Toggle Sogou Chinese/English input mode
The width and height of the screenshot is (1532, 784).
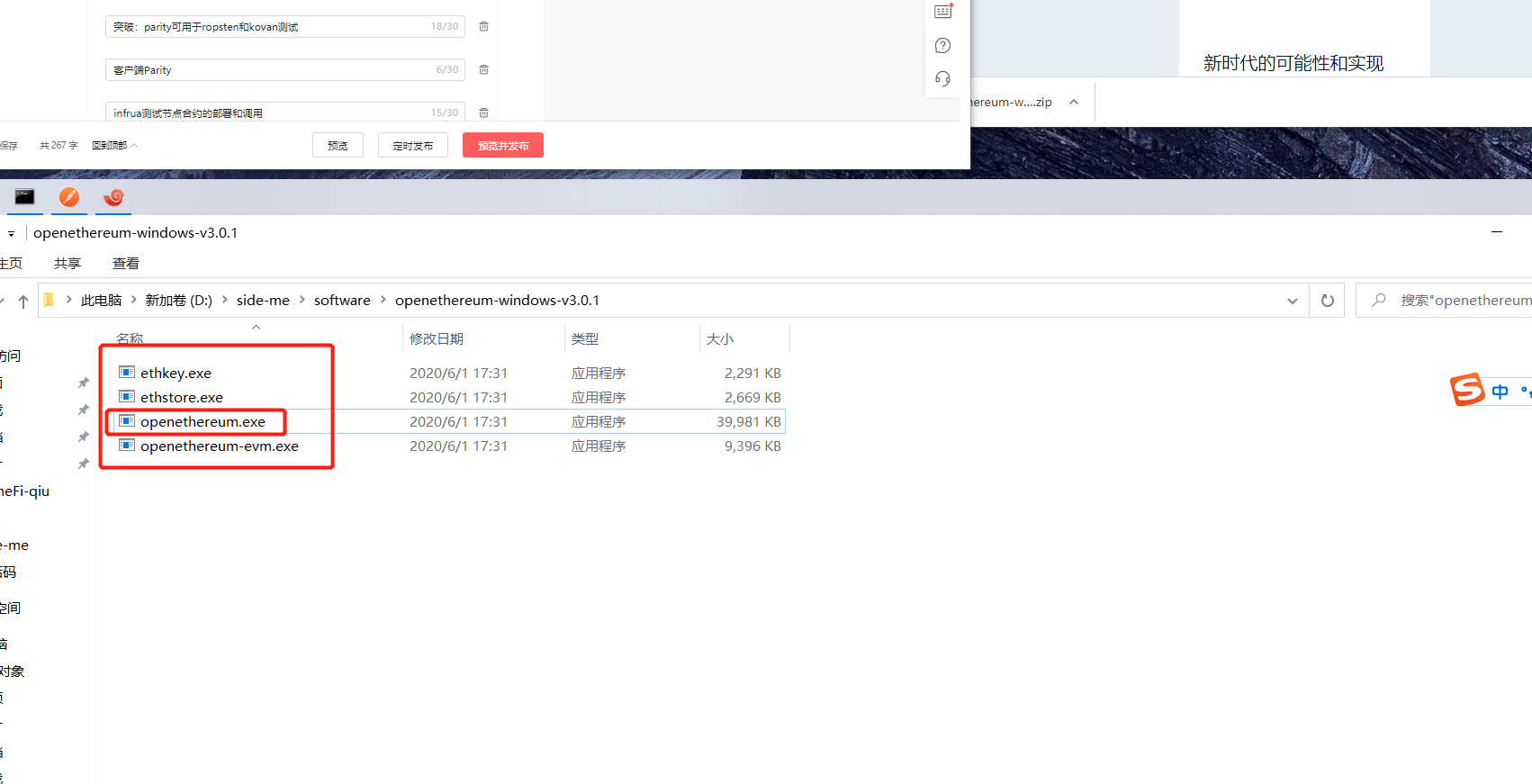[x=1500, y=392]
